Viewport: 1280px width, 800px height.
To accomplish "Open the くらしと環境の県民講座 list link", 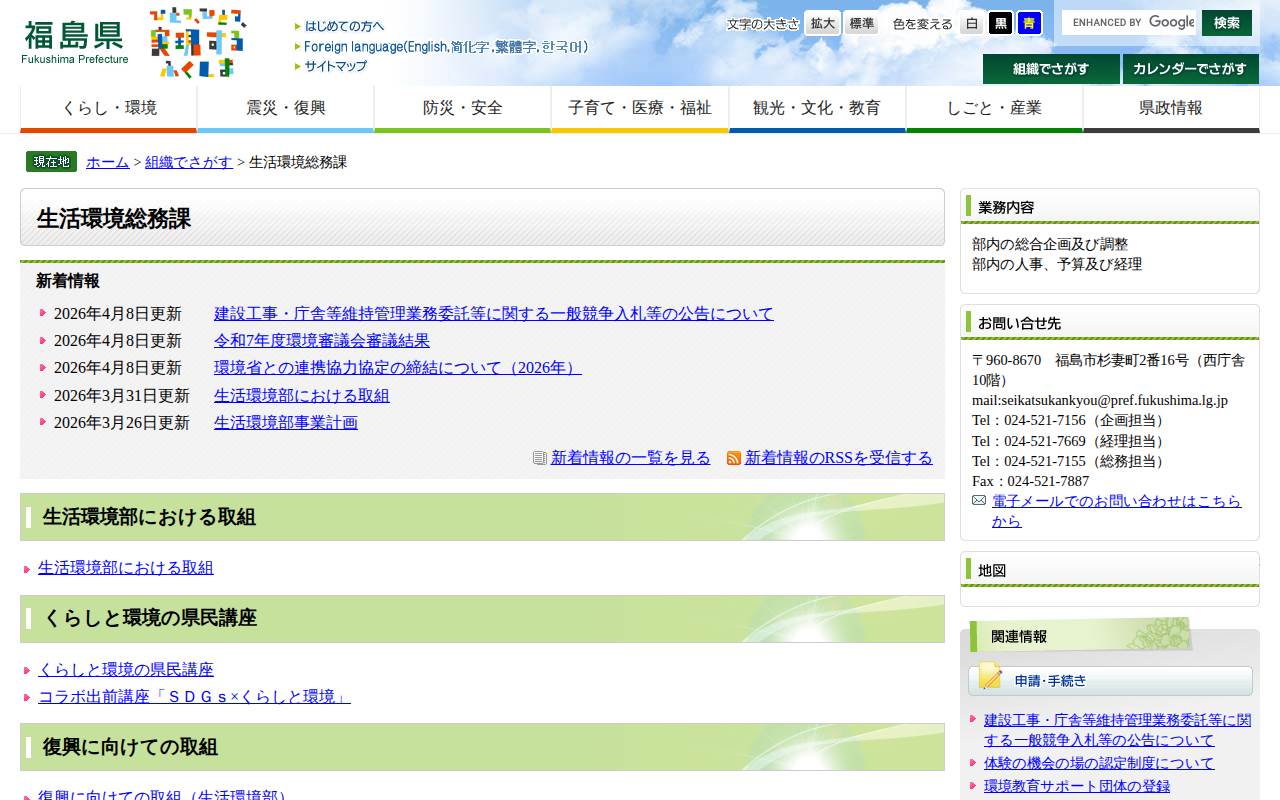I will pyautogui.click(x=126, y=669).
